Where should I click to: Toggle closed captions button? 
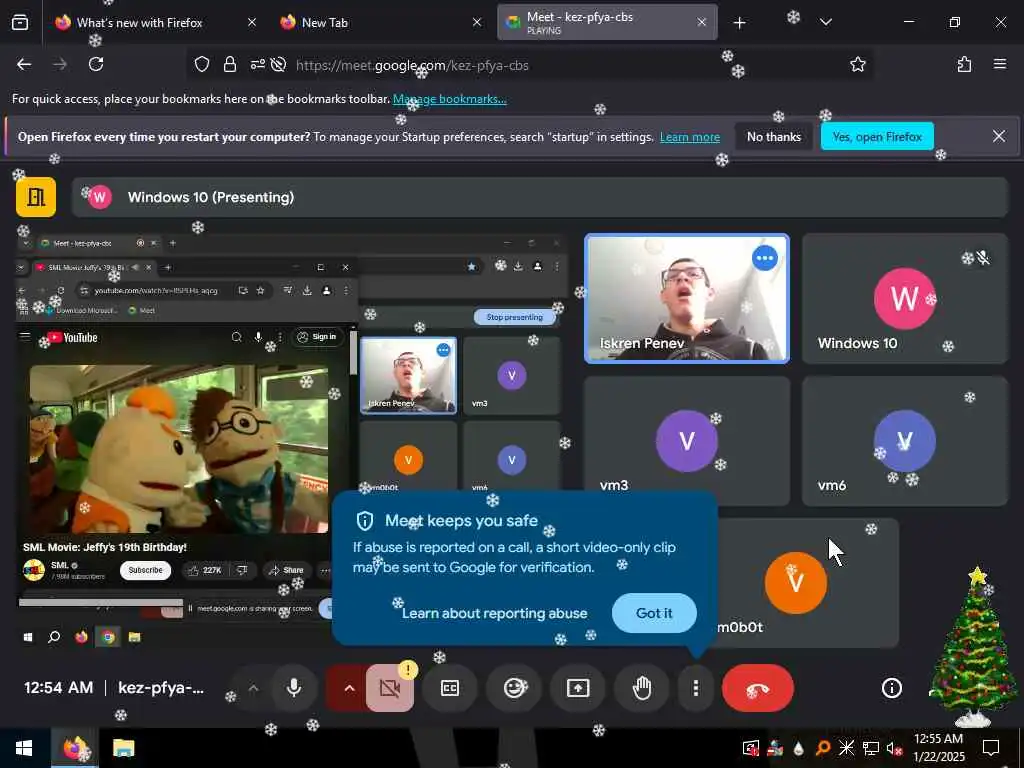pos(450,688)
